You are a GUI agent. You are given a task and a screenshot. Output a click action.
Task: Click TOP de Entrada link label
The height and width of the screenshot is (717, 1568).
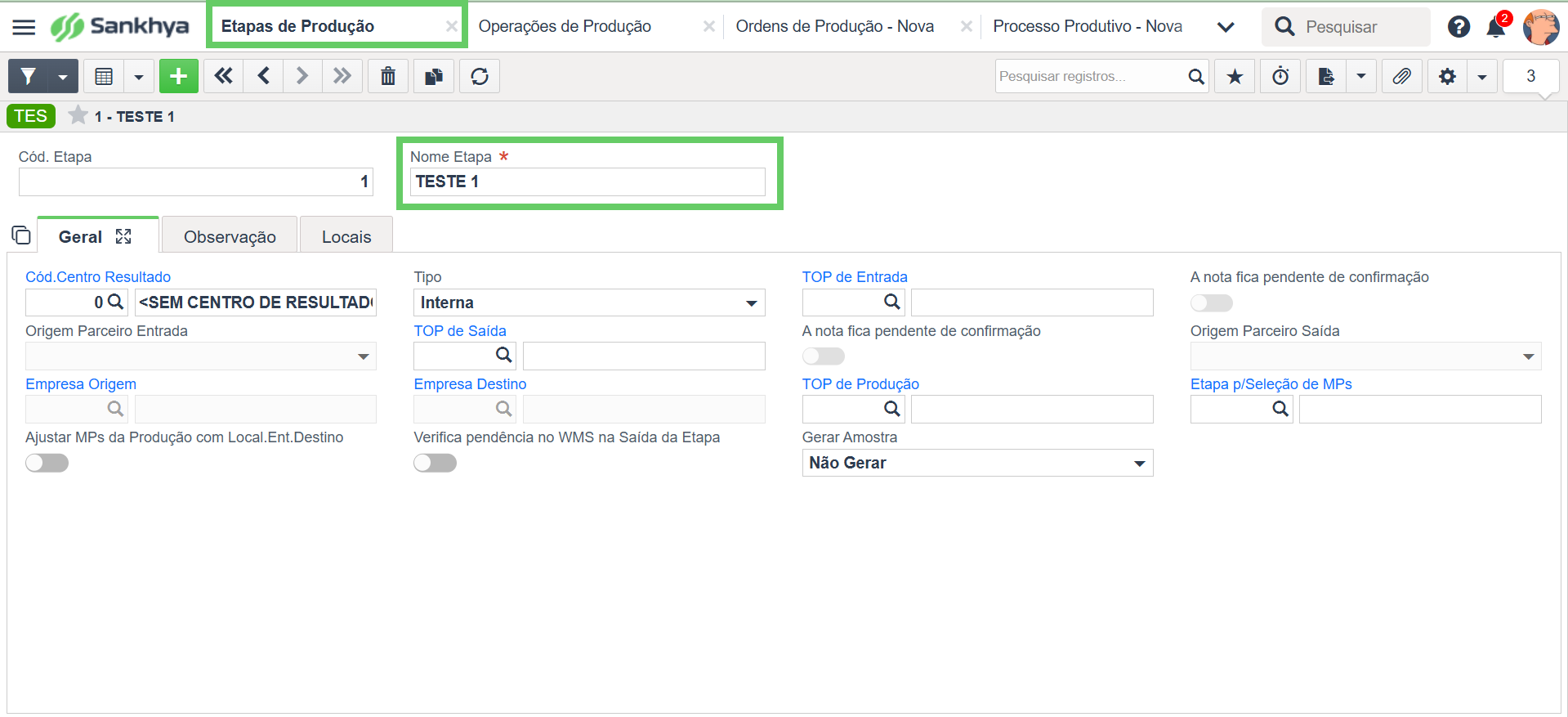click(855, 277)
